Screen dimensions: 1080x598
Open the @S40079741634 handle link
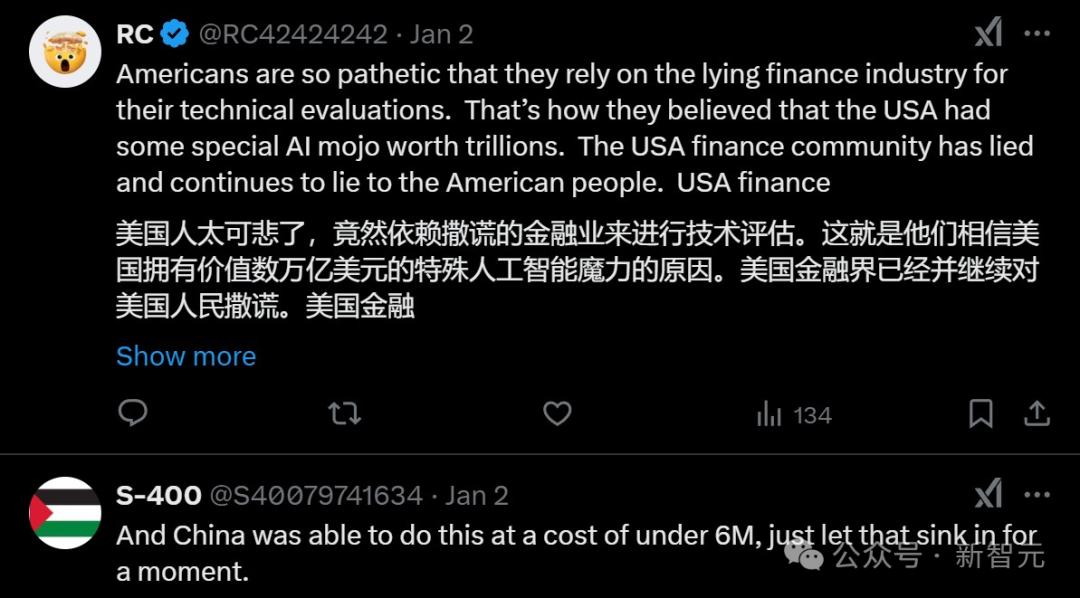click(x=315, y=495)
